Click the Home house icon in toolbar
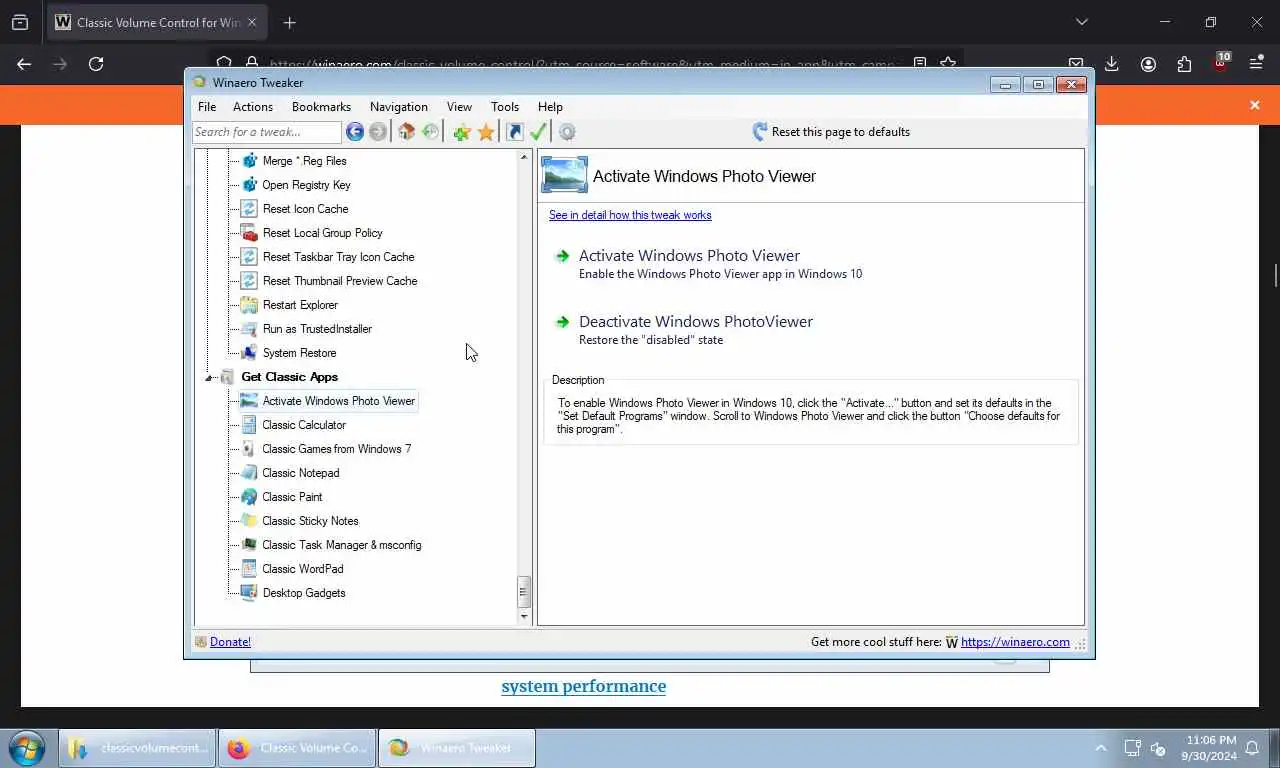The width and height of the screenshot is (1280, 768). point(406,132)
